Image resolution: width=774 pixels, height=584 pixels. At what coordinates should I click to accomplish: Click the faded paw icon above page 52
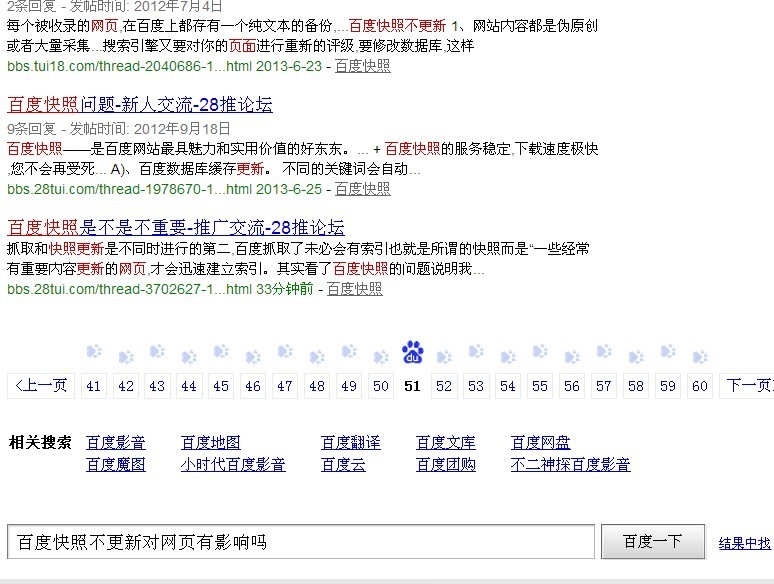pyautogui.click(x=444, y=356)
